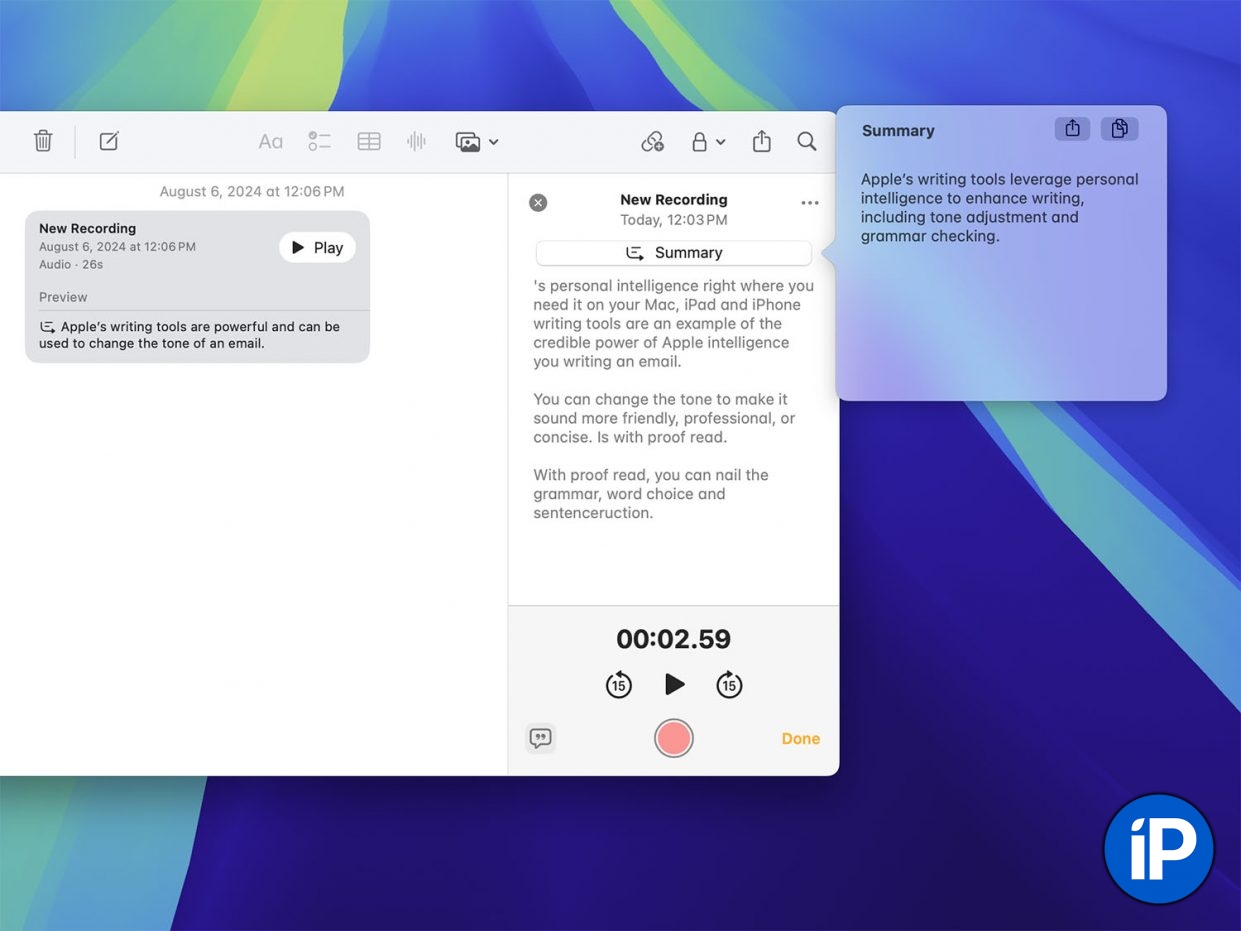
Task: Delete the note with the trash icon
Action: coord(43,141)
